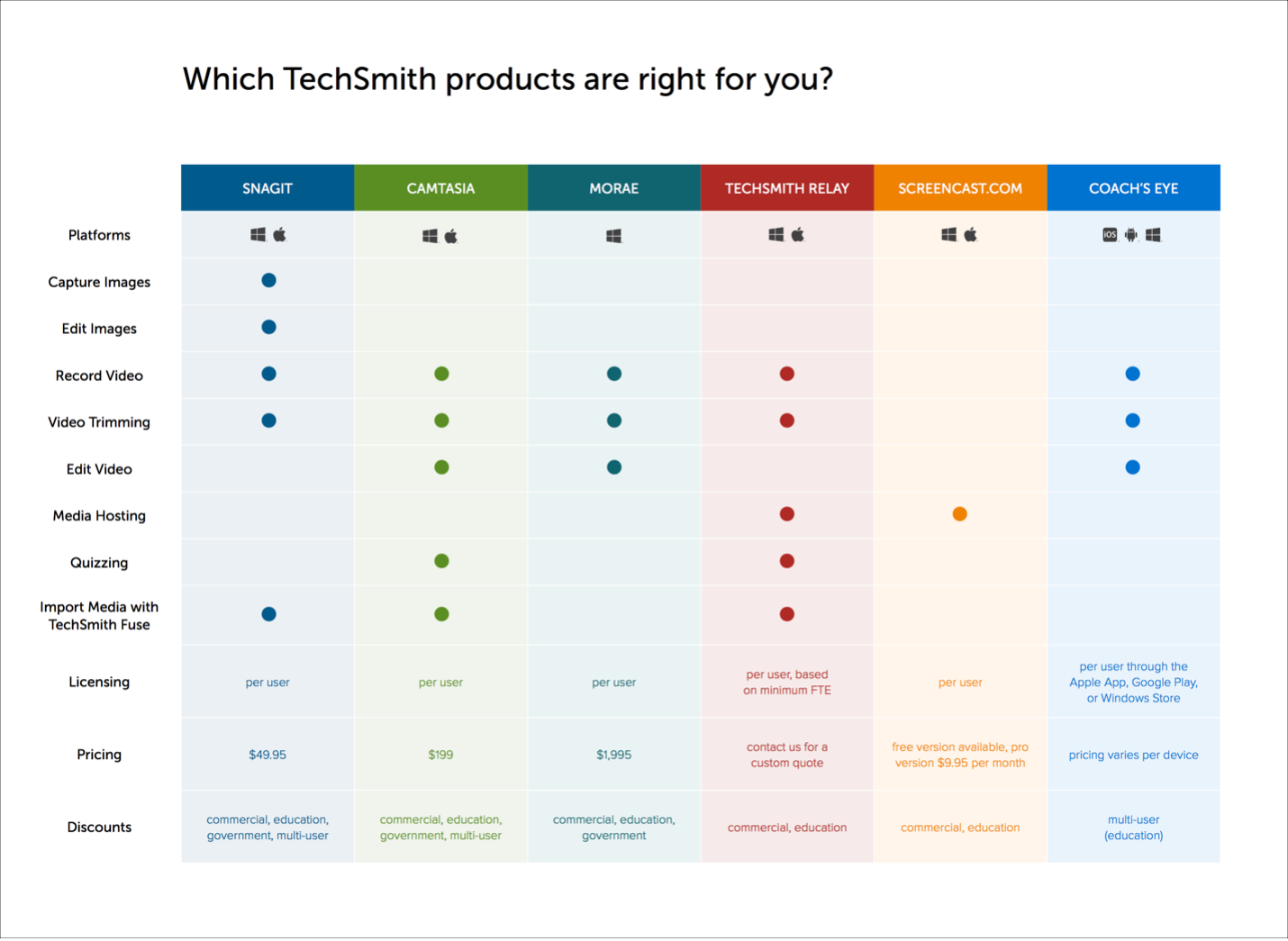Click the Morae $1,995 price
This screenshot has height=941, width=1288.
tap(614, 755)
